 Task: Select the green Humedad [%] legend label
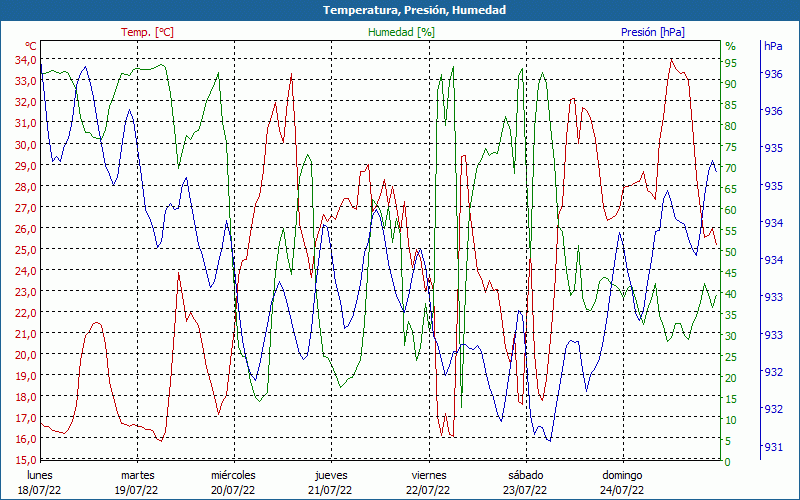click(402, 32)
